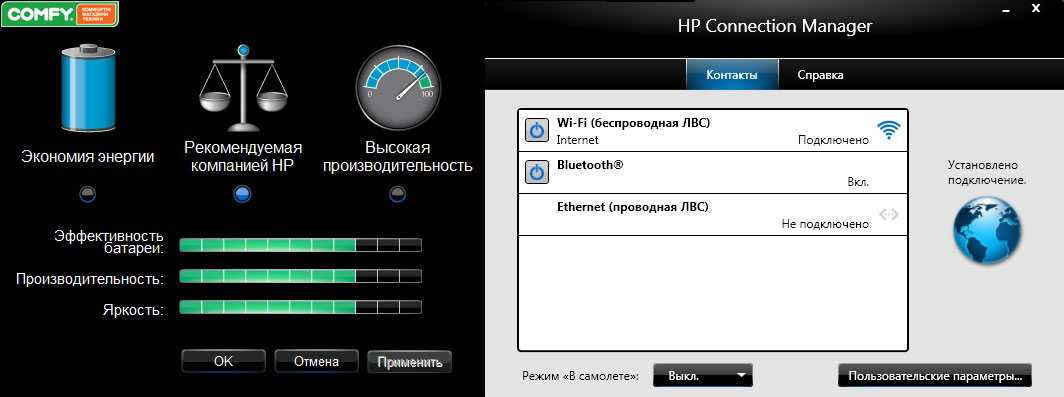Select the Рекомендуемая компанией HP radio button

point(243,194)
